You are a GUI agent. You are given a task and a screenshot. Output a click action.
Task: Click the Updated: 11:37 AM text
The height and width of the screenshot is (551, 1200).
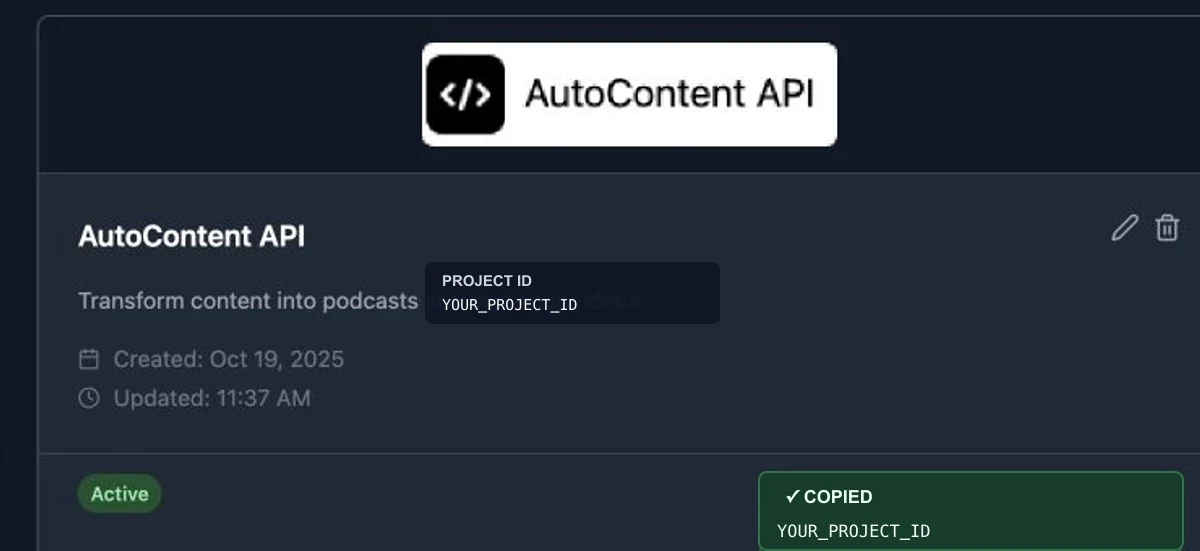pyautogui.click(x=212, y=398)
